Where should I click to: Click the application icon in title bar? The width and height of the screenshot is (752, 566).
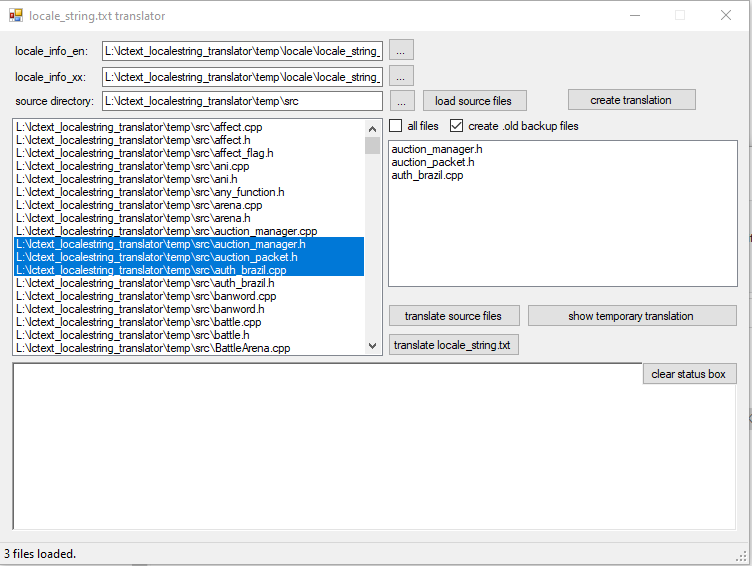[x=16, y=15]
